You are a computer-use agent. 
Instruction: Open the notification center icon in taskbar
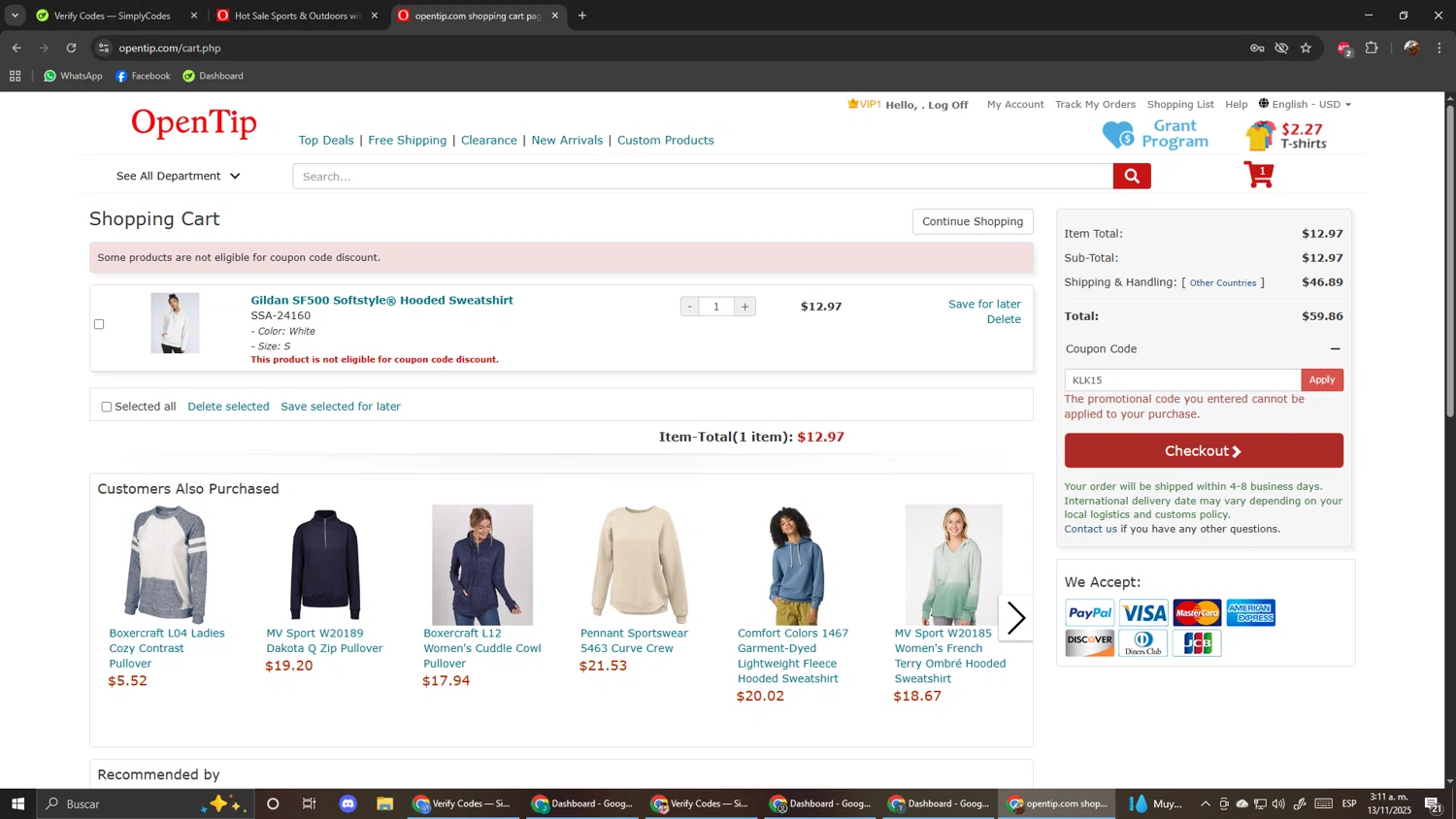1433,803
